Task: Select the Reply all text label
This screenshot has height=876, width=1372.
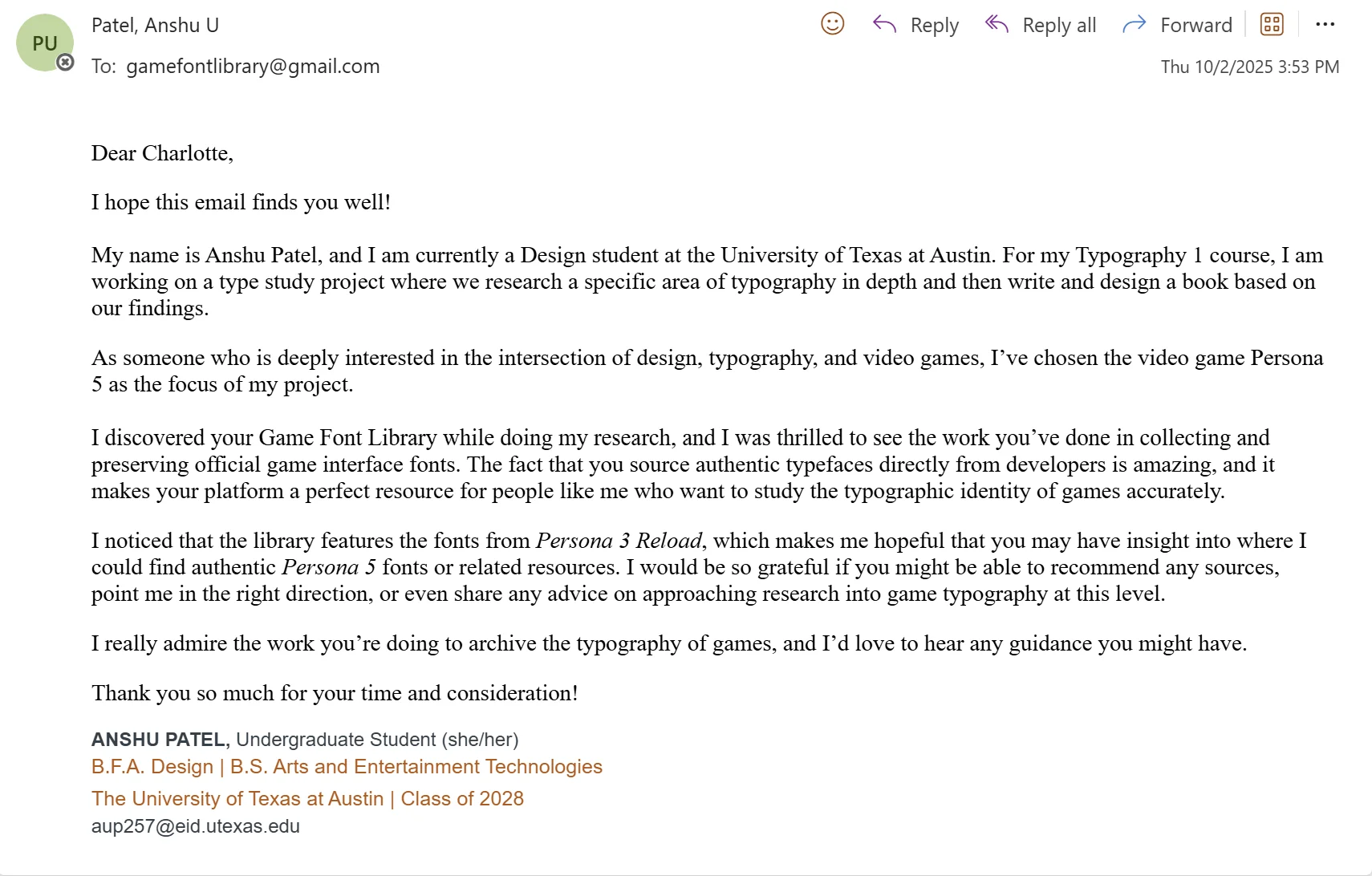Action: (x=1059, y=26)
